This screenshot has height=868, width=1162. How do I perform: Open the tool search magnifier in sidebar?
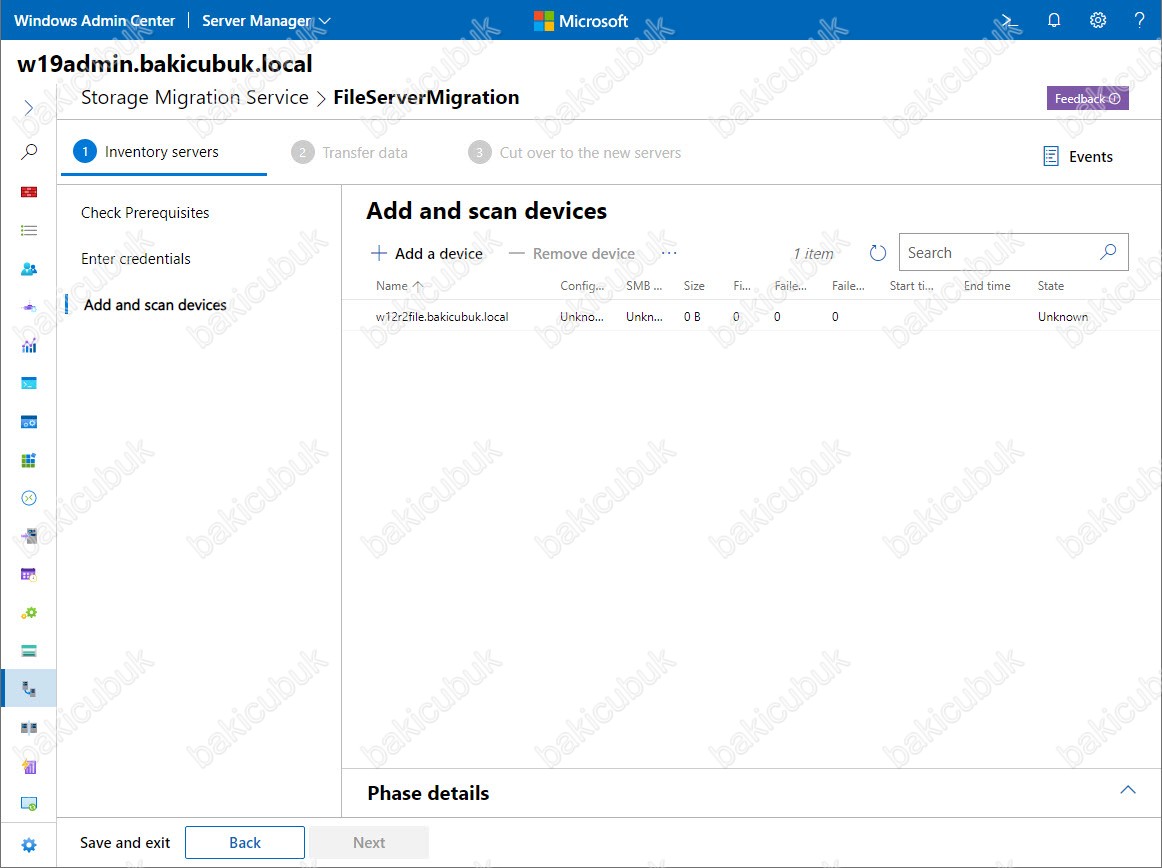28,152
